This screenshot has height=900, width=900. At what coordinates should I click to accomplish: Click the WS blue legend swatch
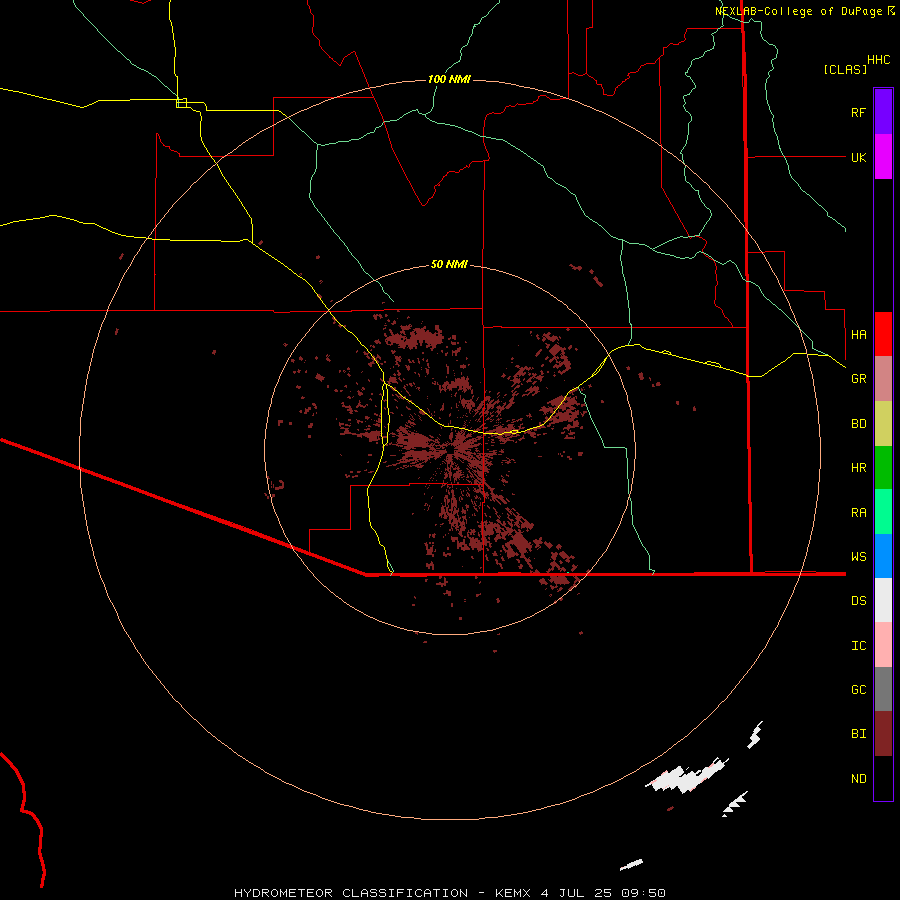point(883,556)
